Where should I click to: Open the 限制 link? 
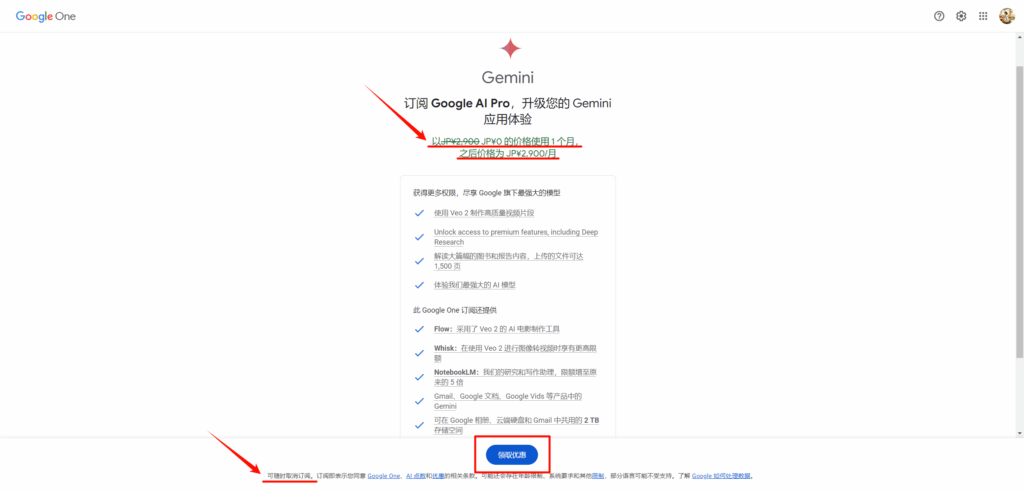pyautogui.click(x=598, y=476)
